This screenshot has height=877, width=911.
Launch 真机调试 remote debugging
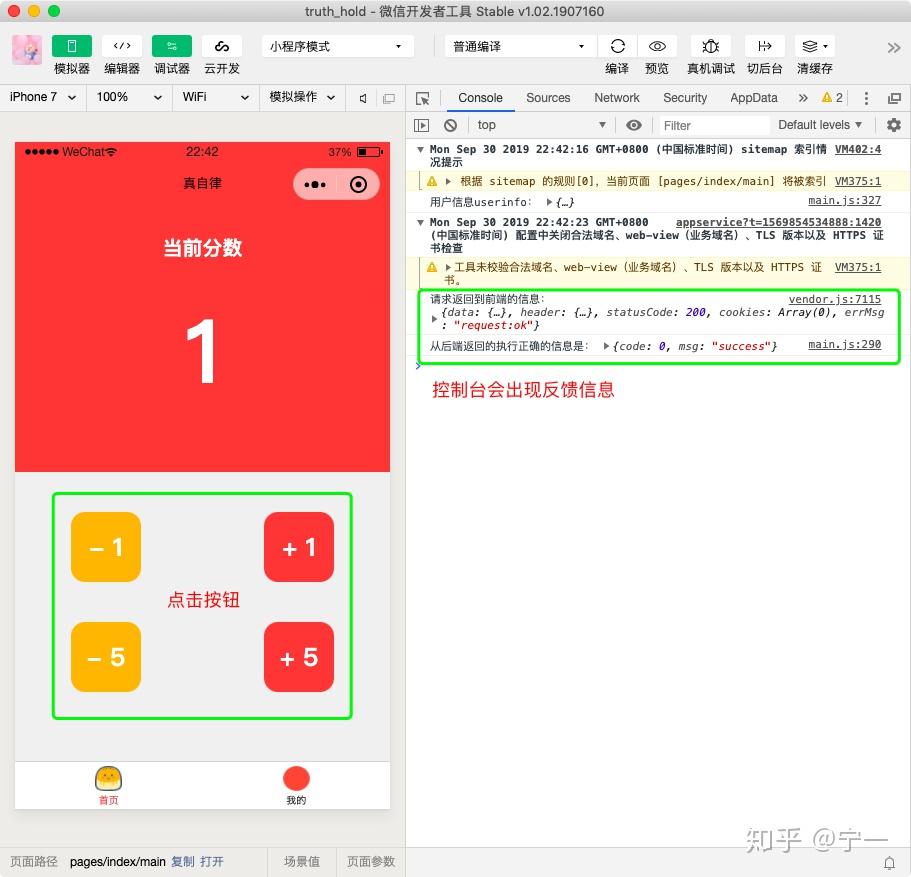point(710,45)
